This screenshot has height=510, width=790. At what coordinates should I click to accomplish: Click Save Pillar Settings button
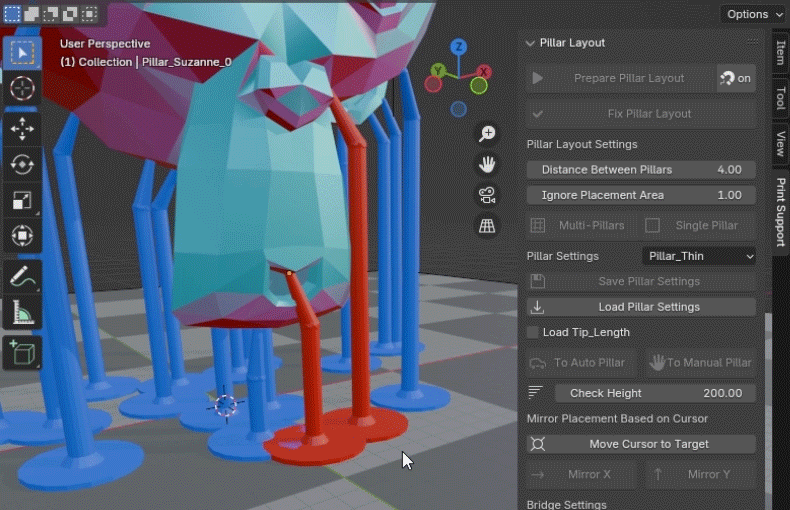pos(641,281)
